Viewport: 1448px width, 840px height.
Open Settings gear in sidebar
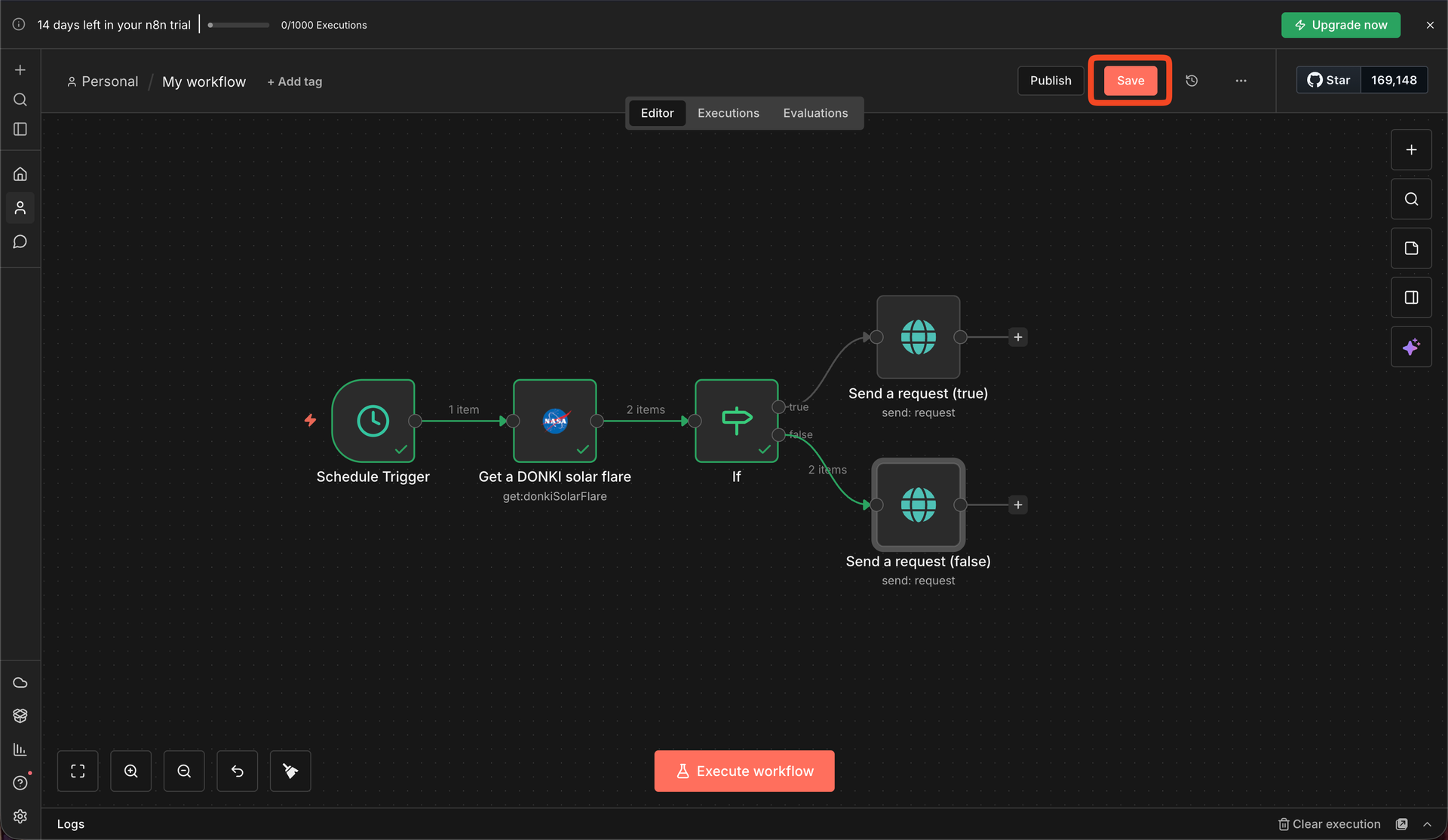[20, 817]
